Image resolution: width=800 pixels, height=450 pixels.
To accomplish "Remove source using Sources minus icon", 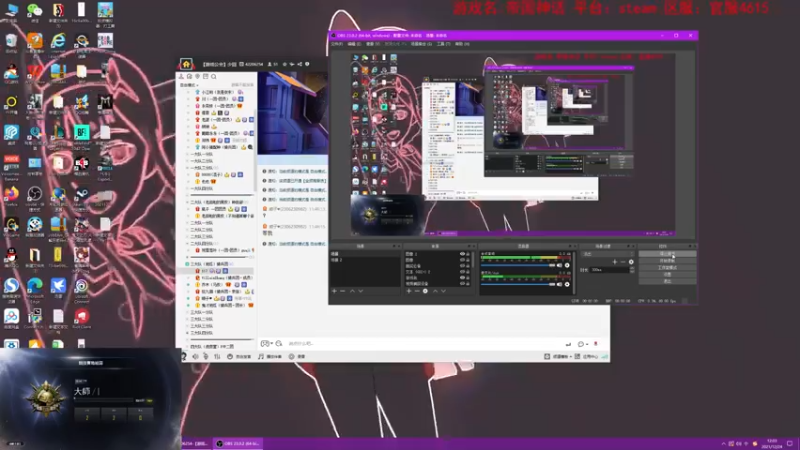I will pos(417,291).
